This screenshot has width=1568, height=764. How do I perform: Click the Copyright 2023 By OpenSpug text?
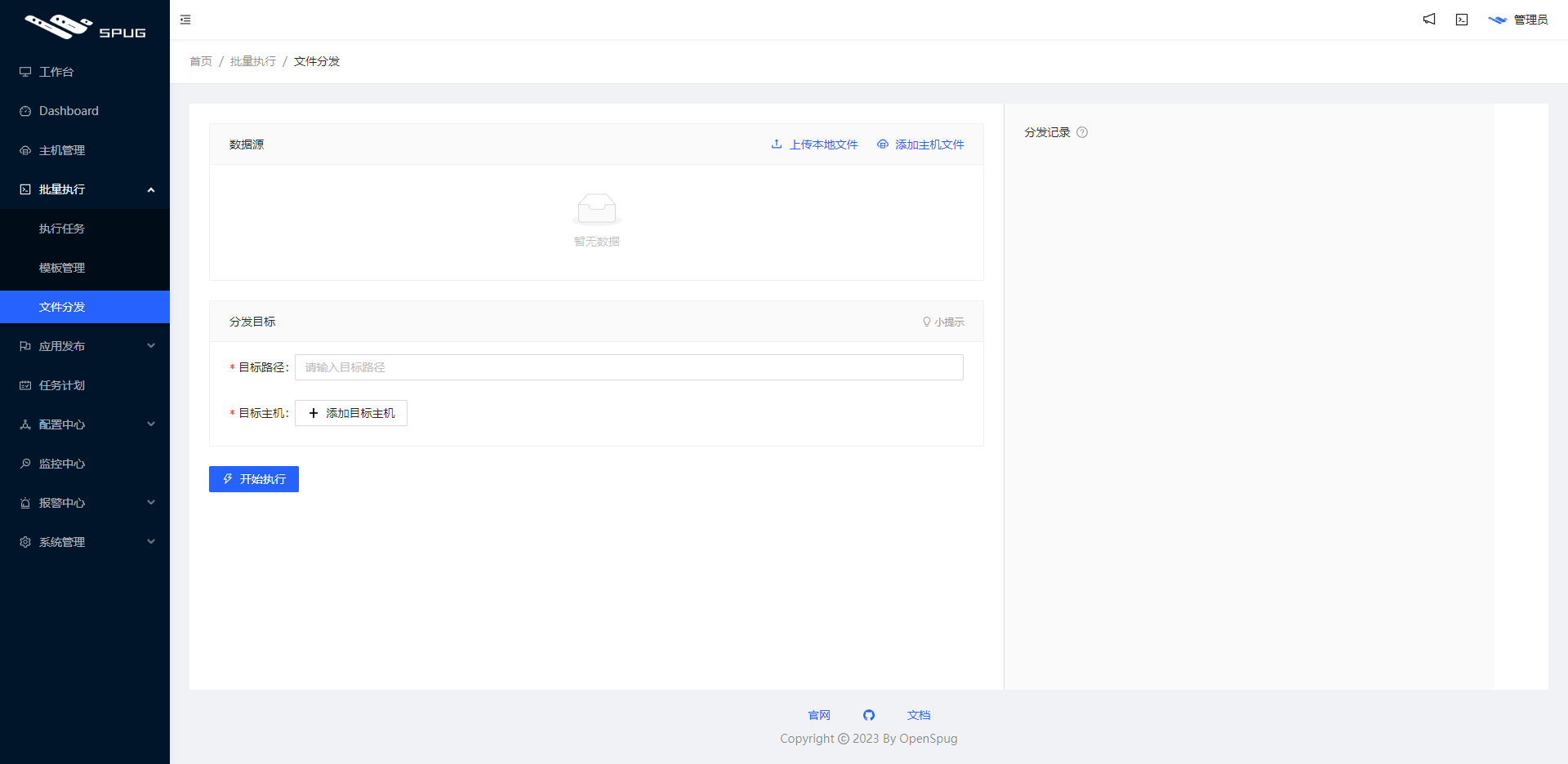pyautogui.click(x=869, y=739)
